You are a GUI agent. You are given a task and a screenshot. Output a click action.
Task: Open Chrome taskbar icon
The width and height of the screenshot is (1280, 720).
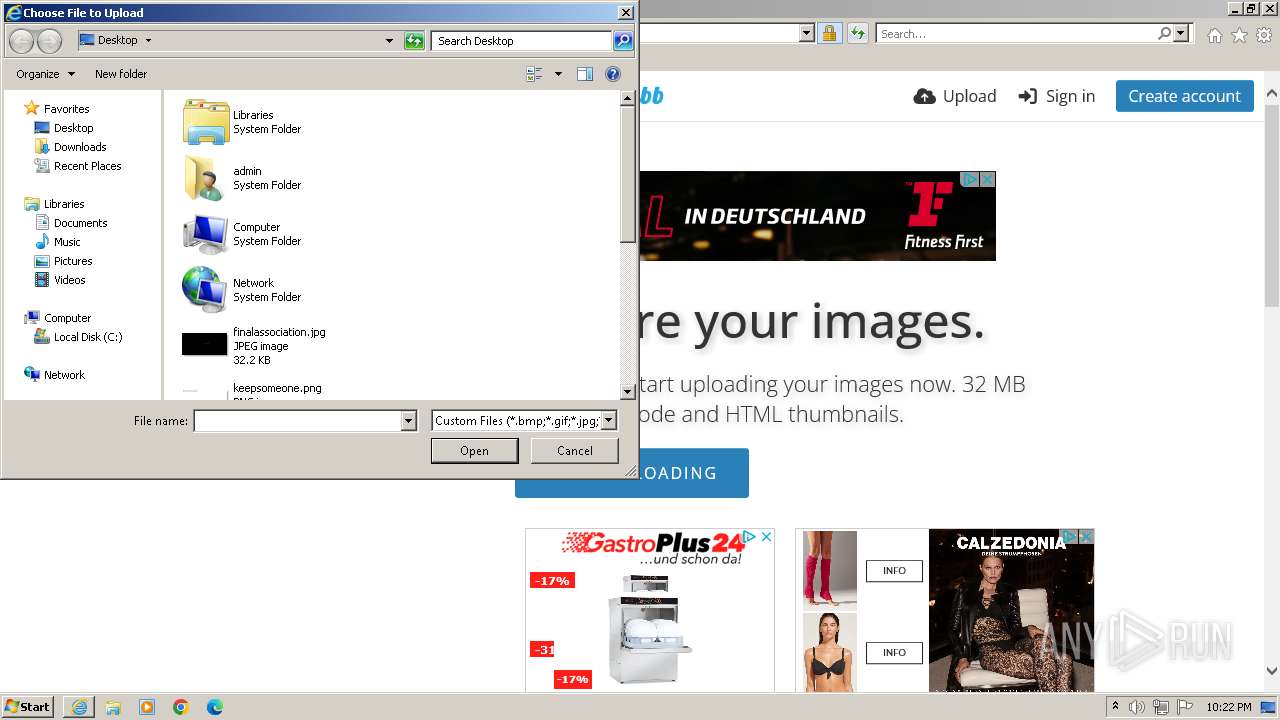[x=181, y=707]
